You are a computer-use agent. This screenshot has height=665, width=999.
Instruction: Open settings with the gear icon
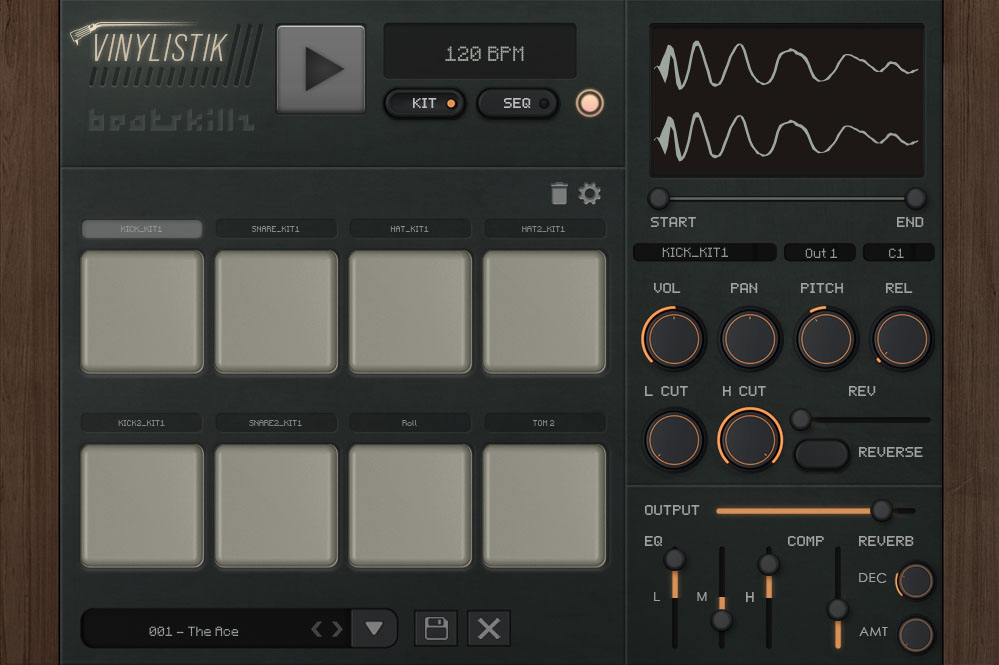coord(590,193)
